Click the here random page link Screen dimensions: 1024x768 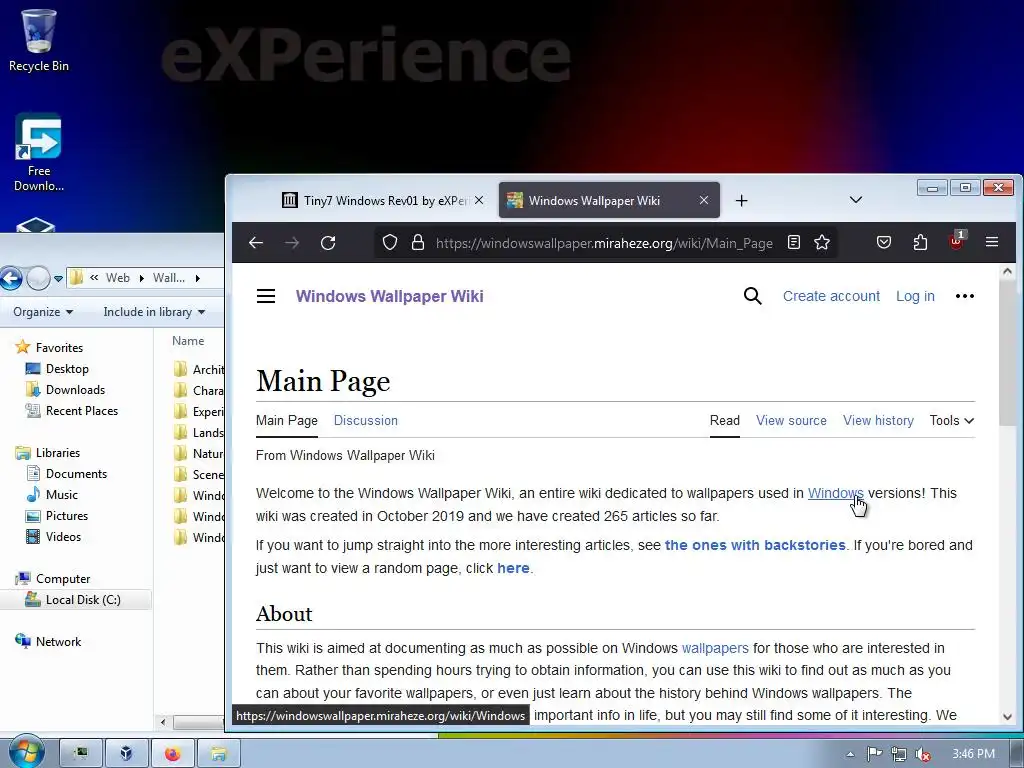click(513, 568)
